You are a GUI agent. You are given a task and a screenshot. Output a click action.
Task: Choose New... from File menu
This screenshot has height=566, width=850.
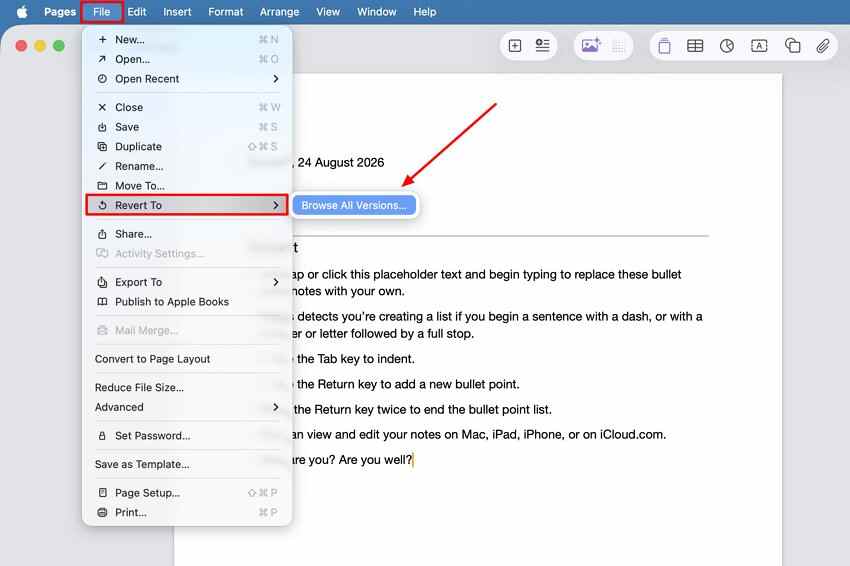coord(187,40)
